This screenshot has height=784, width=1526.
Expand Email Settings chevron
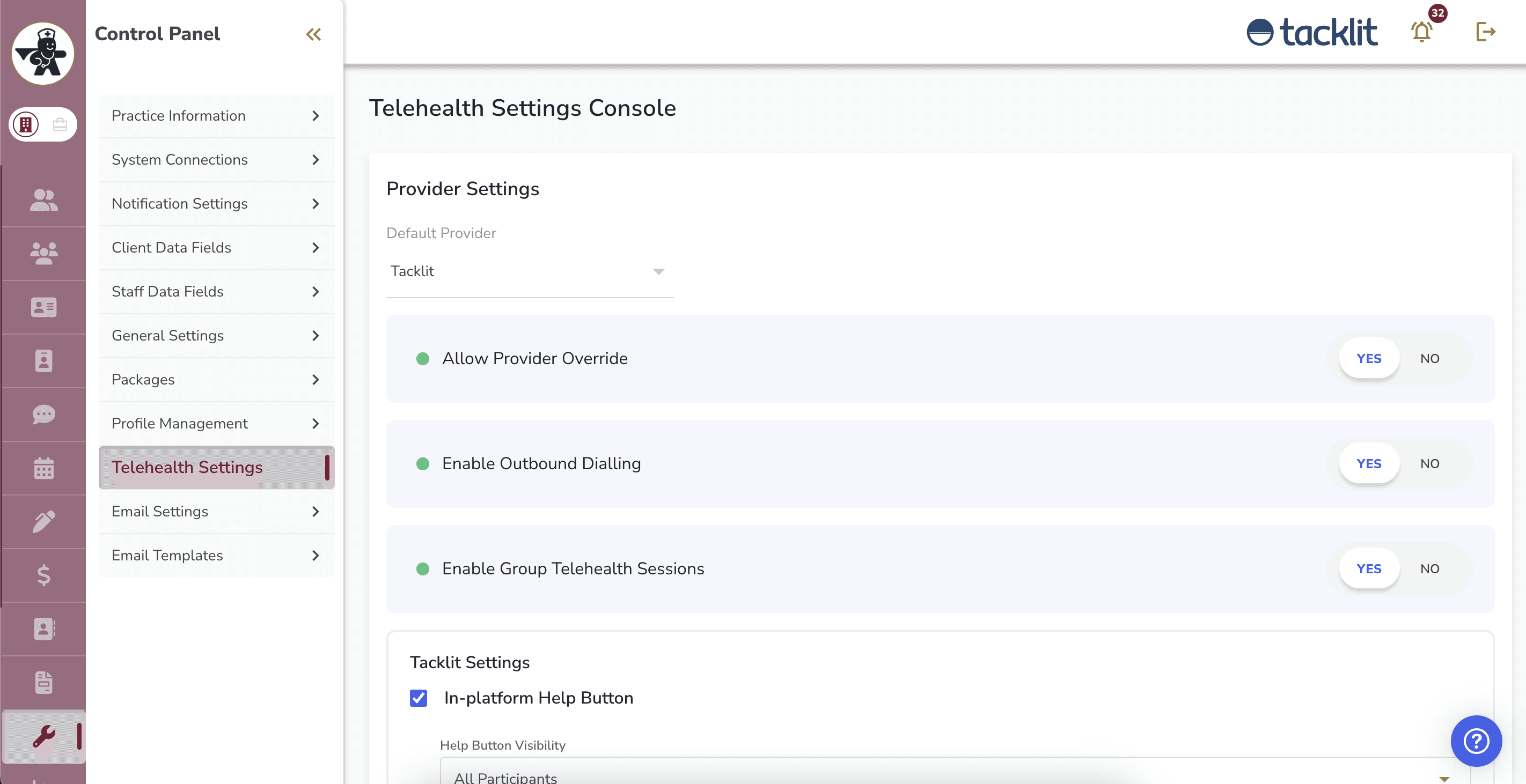[315, 512]
